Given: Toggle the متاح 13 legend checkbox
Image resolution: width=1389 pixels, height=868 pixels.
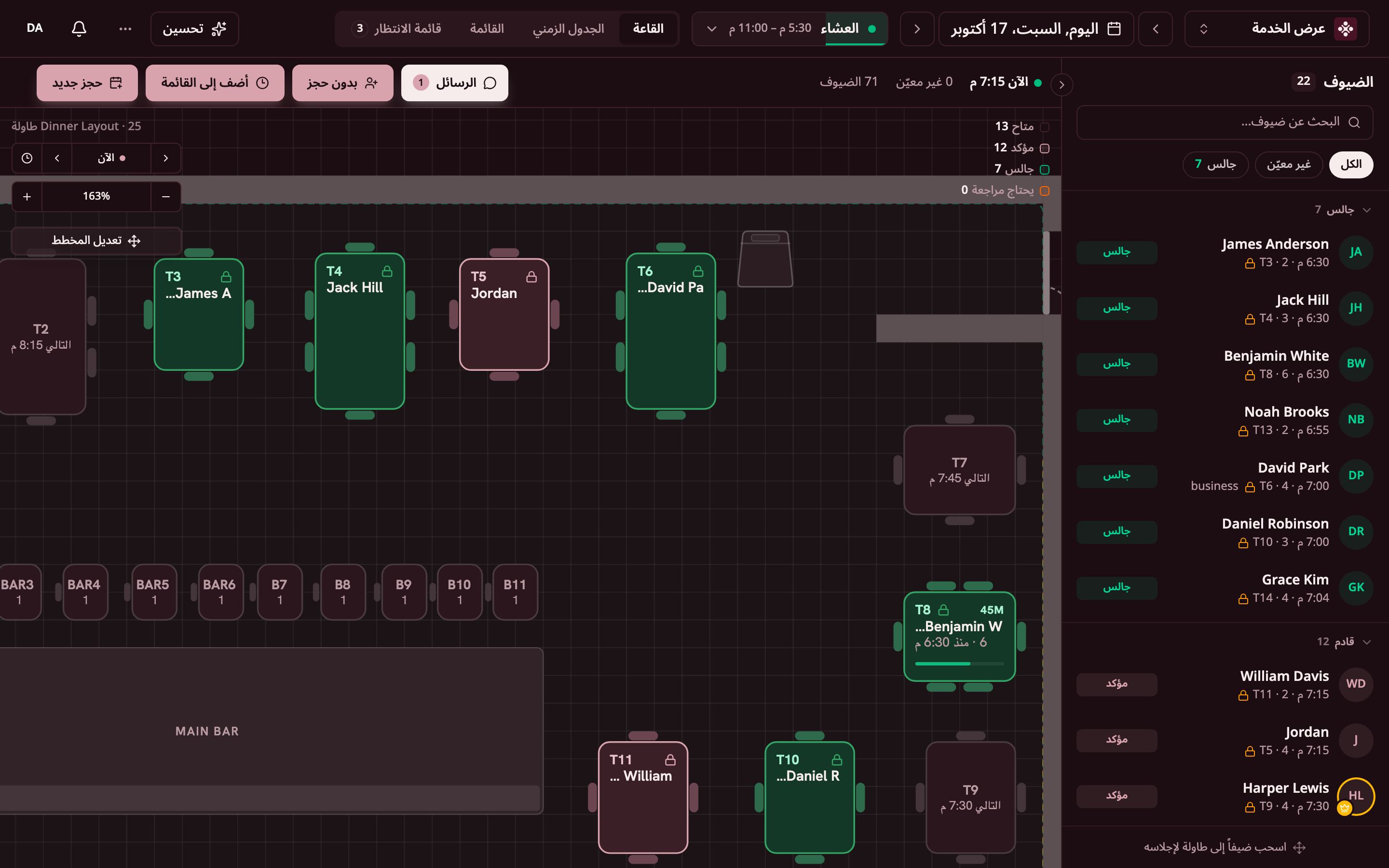Looking at the screenshot, I should coord(1045,127).
